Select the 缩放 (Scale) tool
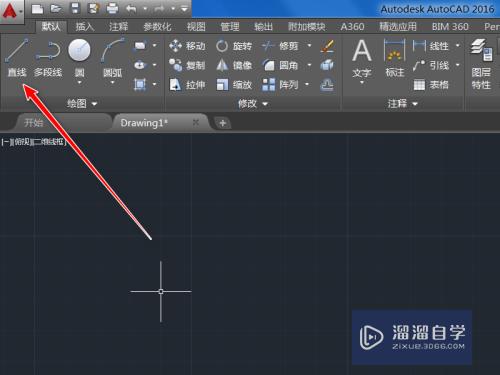The image size is (500, 375). point(234,85)
